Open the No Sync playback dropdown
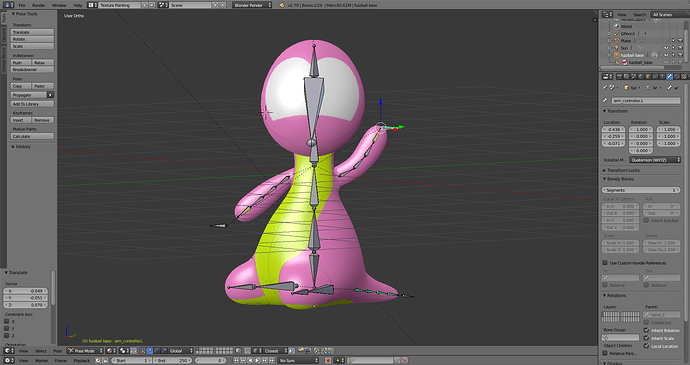The height and width of the screenshot is (365, 690). click(x=298, y=361)
